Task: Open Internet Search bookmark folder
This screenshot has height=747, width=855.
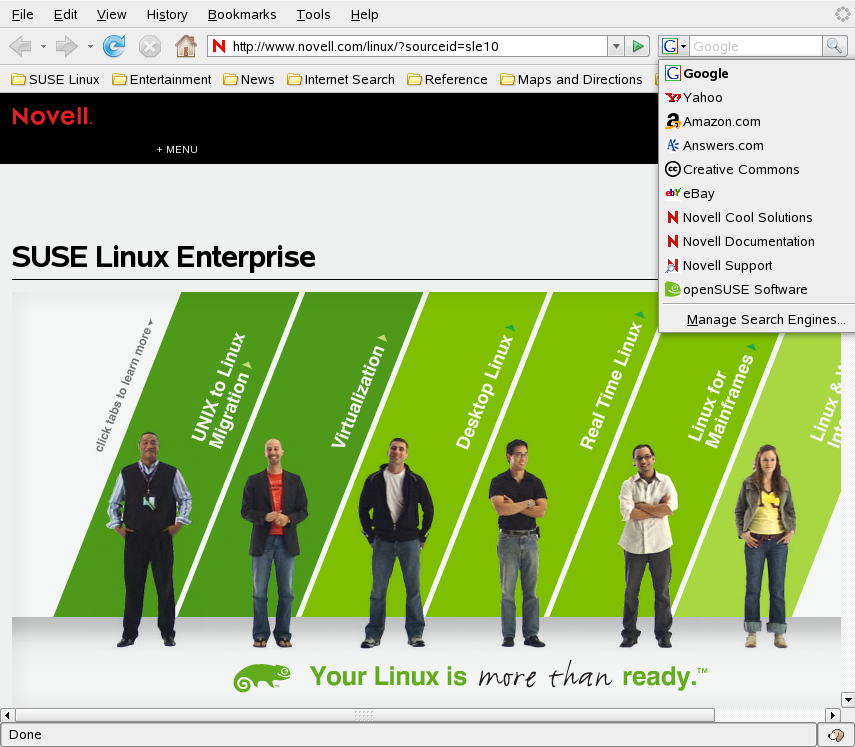Action: click(x=341, y=80)
